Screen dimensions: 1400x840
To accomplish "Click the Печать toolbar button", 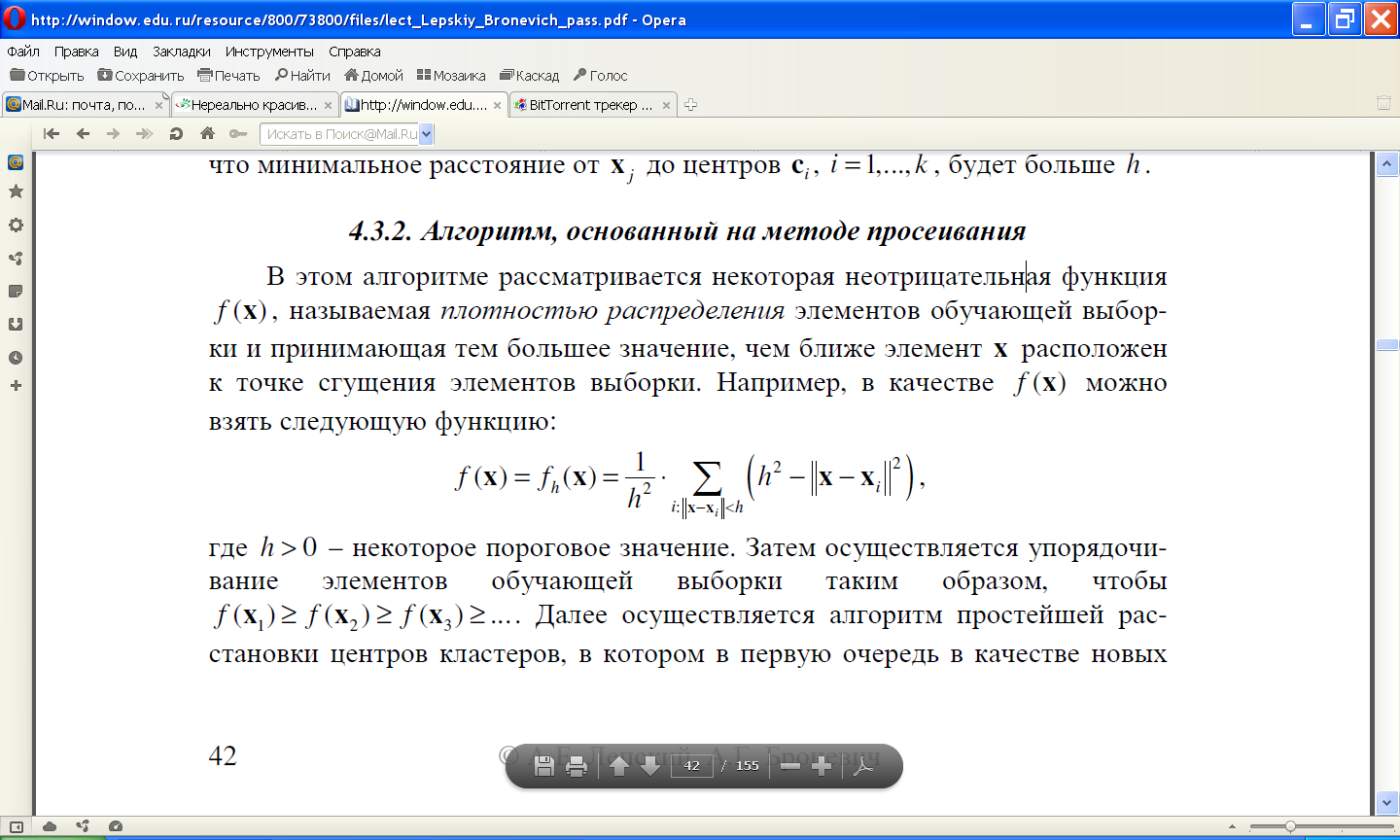I will pos(228,75).
